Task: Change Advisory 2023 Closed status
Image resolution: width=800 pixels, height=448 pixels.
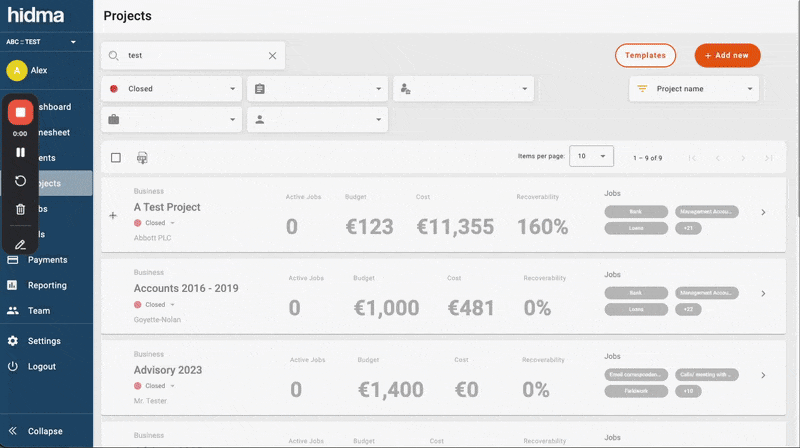Action: (155, 386)
